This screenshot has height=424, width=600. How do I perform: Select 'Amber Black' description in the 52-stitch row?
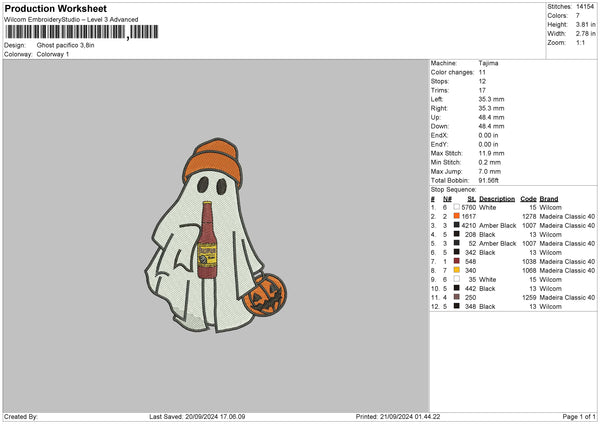[497, 243]
